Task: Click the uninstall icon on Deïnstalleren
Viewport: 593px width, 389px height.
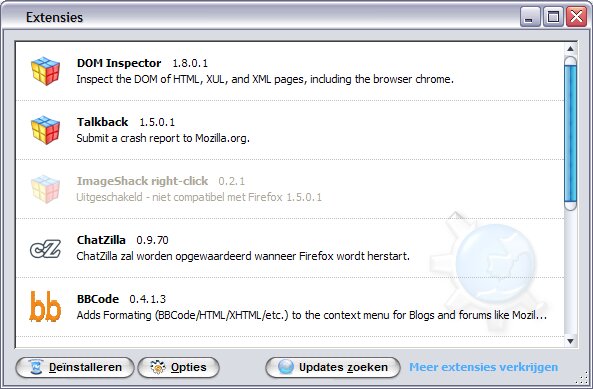Action: (x=36, y=367)
